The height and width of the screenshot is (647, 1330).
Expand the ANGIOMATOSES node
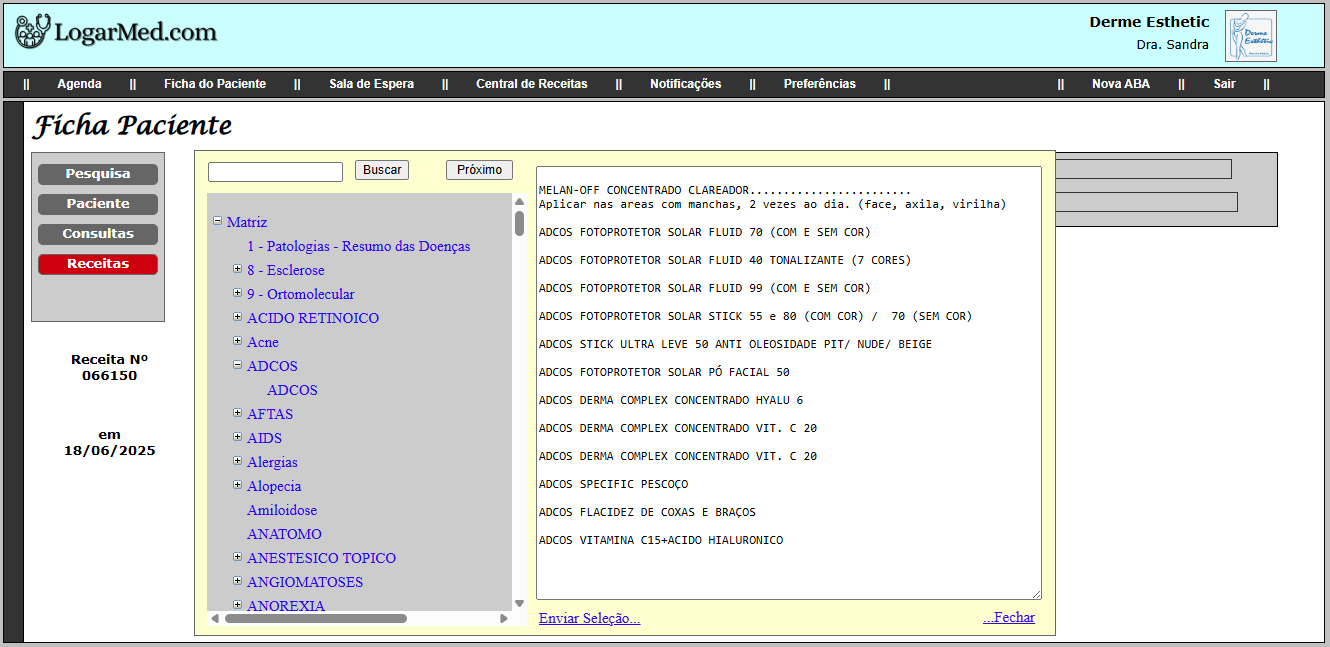pos(238,581)
